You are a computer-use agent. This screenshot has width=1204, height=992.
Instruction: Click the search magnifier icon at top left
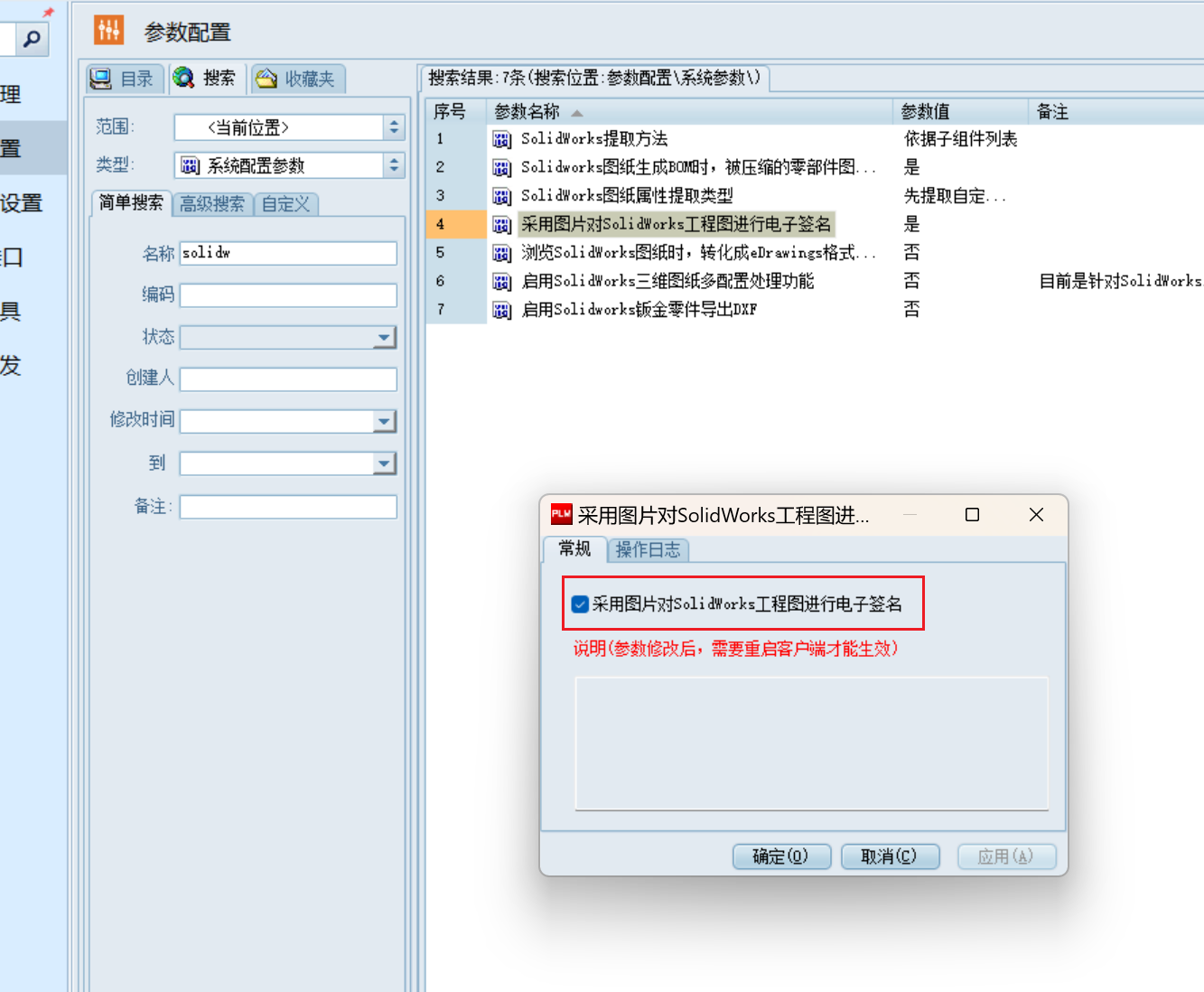click(x=33, y=39)
